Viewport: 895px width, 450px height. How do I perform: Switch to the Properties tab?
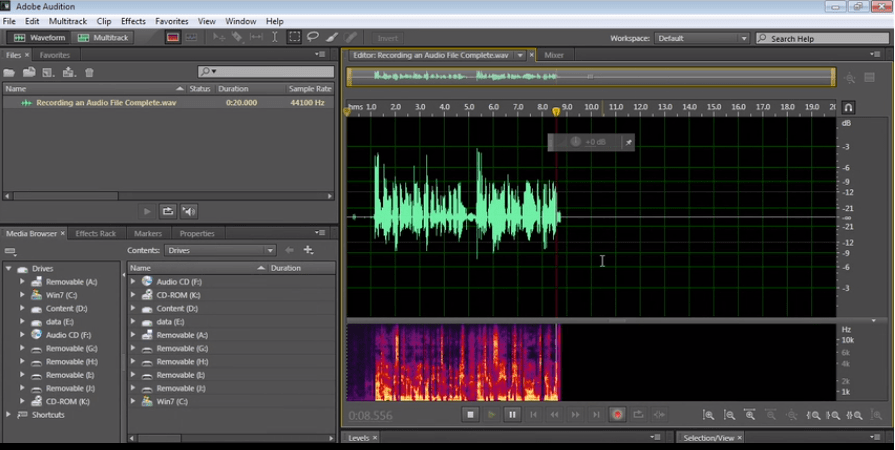197,233
